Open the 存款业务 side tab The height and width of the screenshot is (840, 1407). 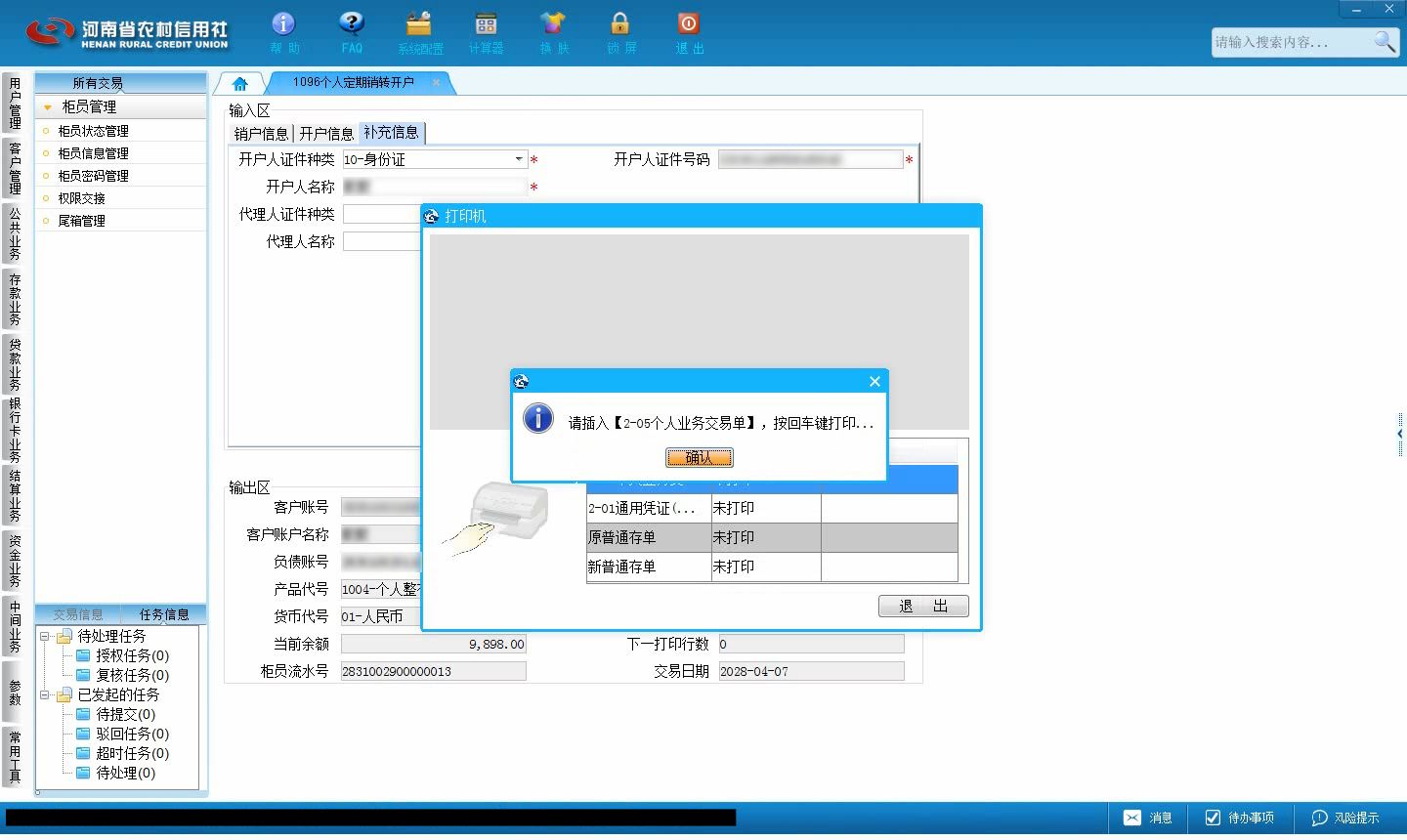click(x=14, y=299)
